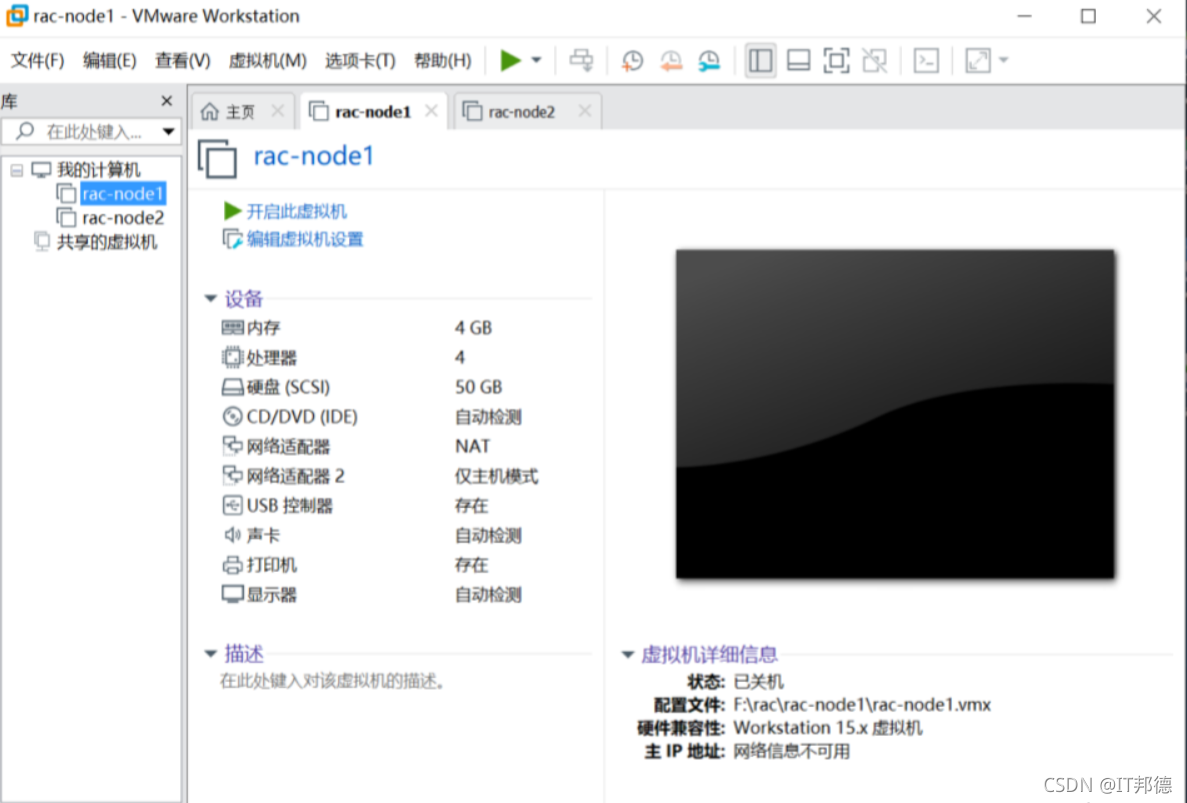Image resolution: width=1187 pixels, height=803 pixels.
Task: Close the 库 library panel
Action: click(167, 101)
